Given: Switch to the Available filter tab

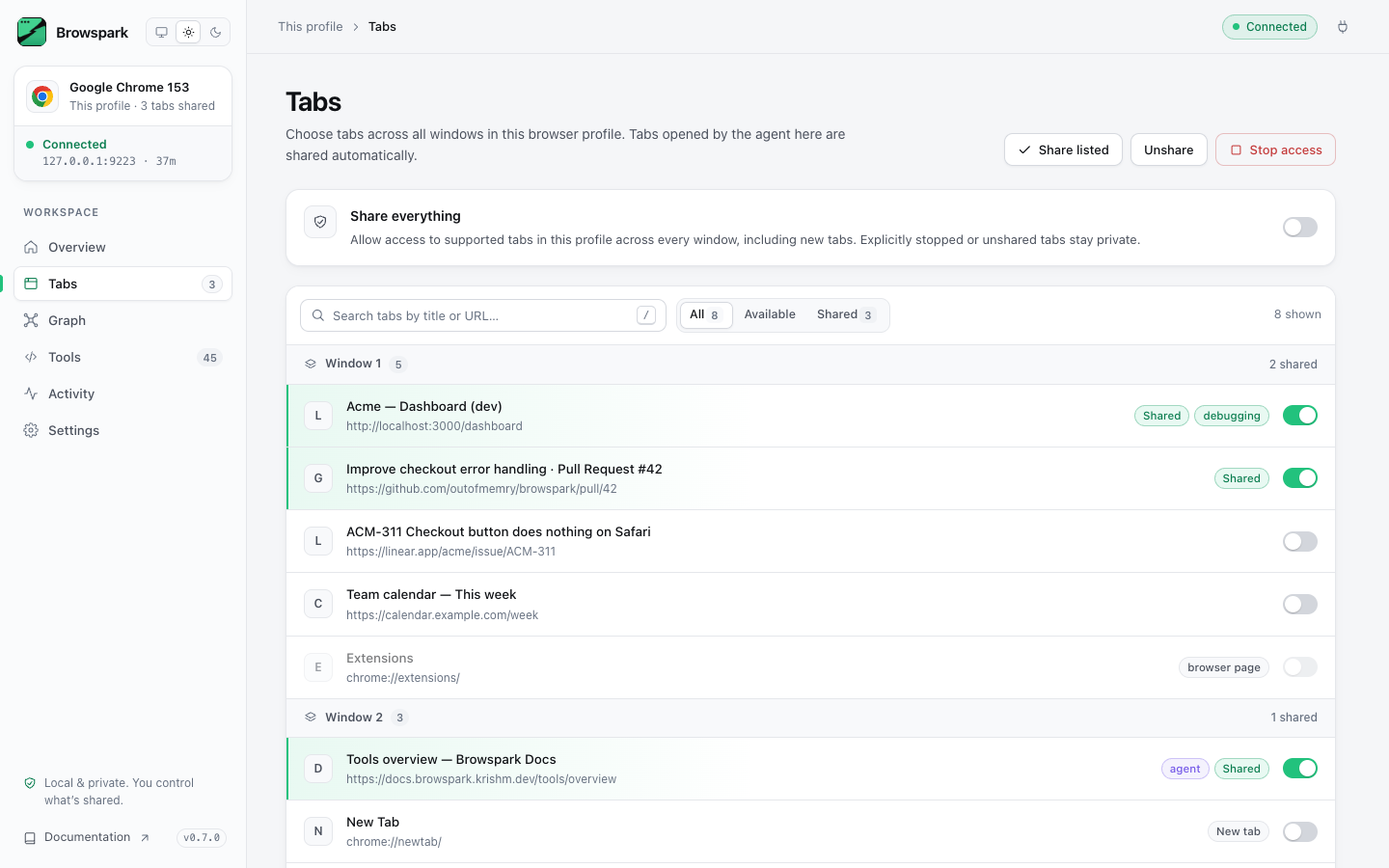Looking at the screenshot, I should (770, 315).
